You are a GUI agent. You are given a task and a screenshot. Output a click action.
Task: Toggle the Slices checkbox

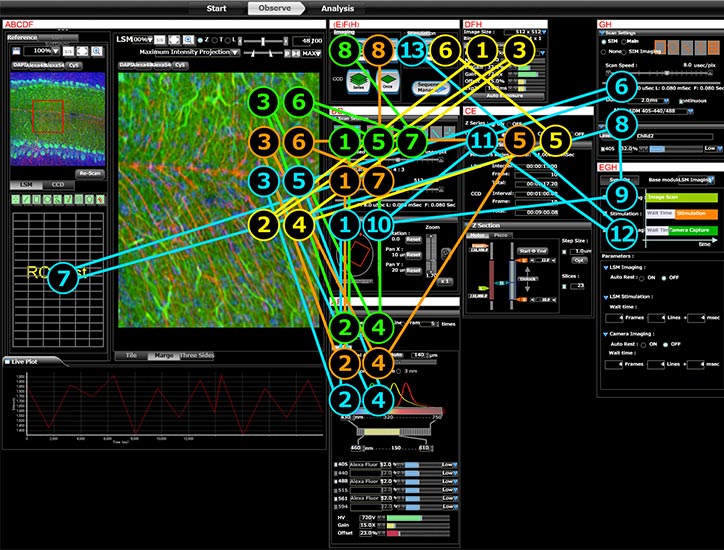point(564,286)
